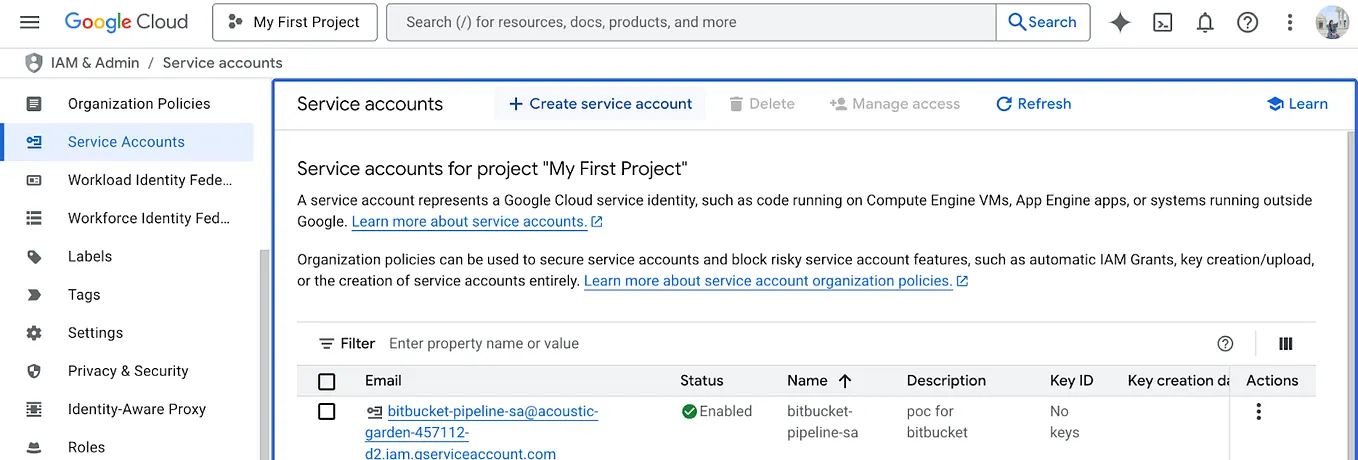Open the help question mark menu
This screenshot has width=1358, height=460.
coord(1247,22)
